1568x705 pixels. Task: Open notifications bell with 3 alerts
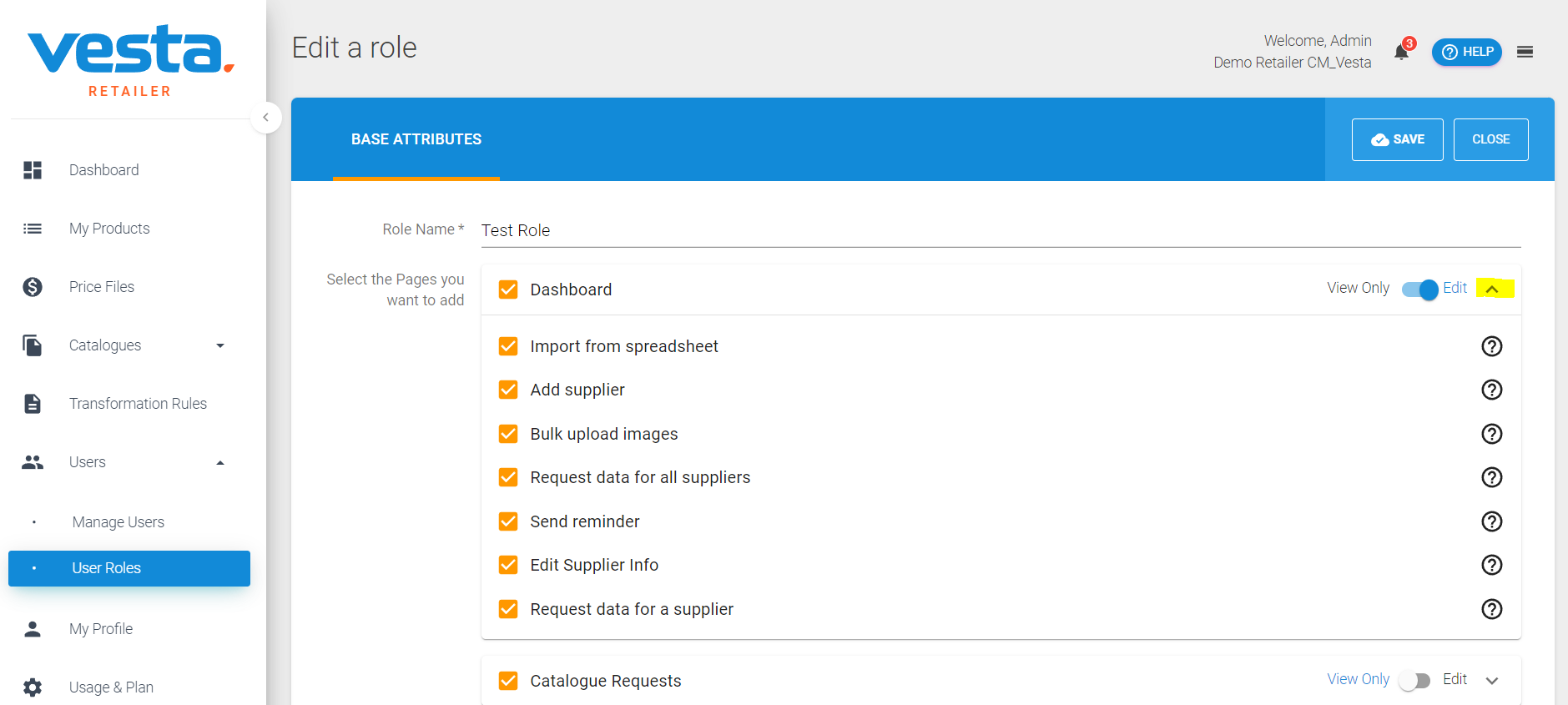[x=1403, y=51]
